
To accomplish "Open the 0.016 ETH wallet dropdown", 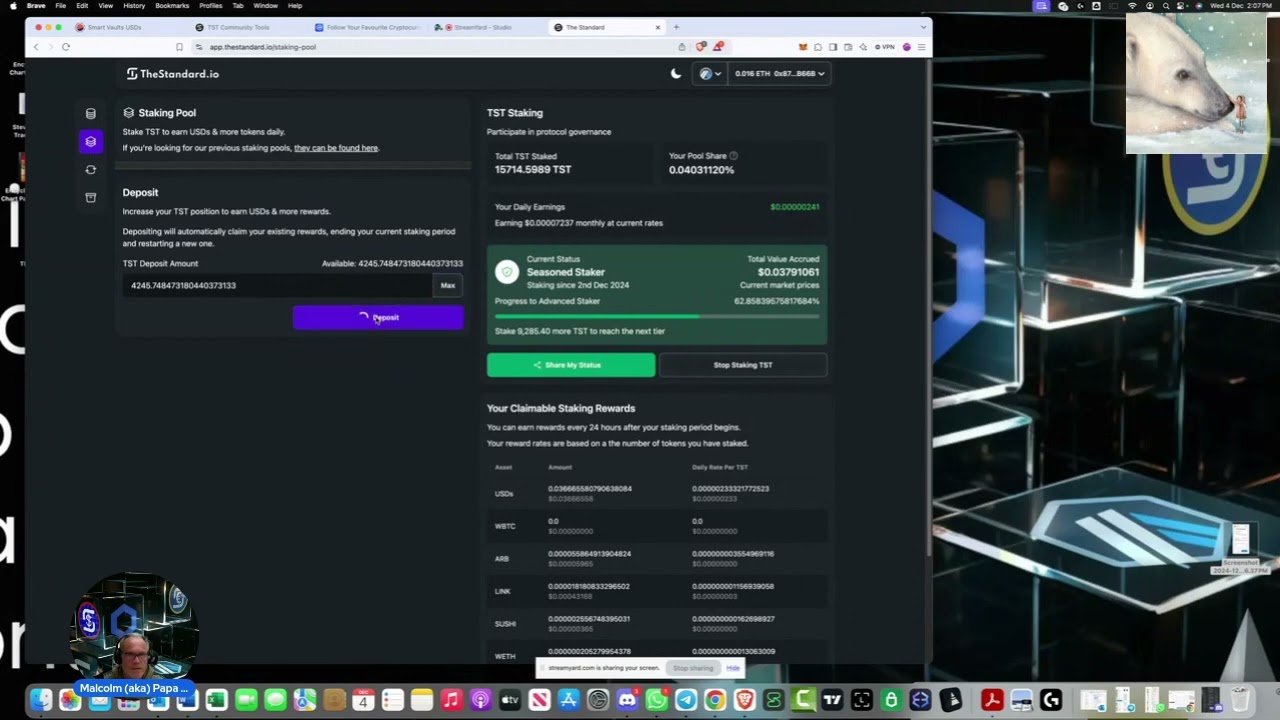I will pyautogui.click(x=779, y=73).
